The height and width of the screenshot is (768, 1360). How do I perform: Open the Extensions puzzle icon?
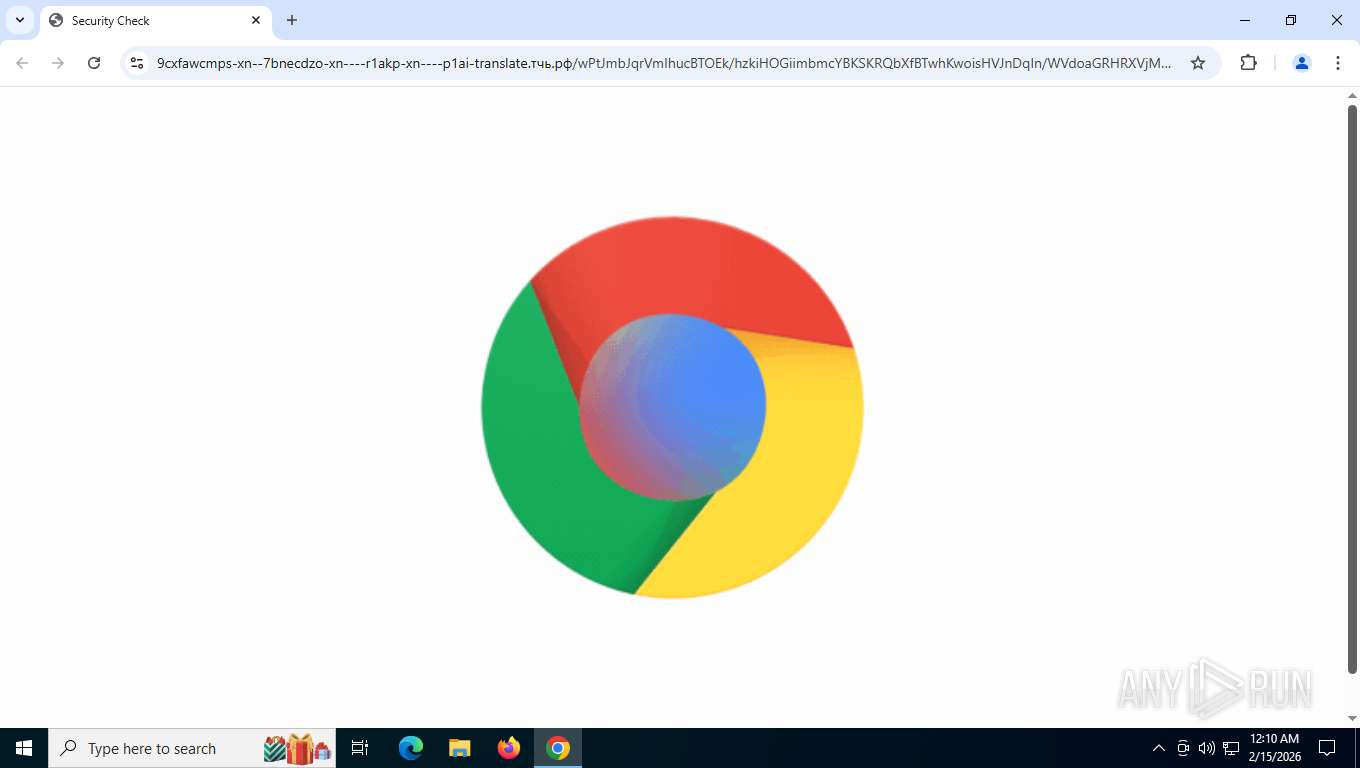coord(1248,63)
